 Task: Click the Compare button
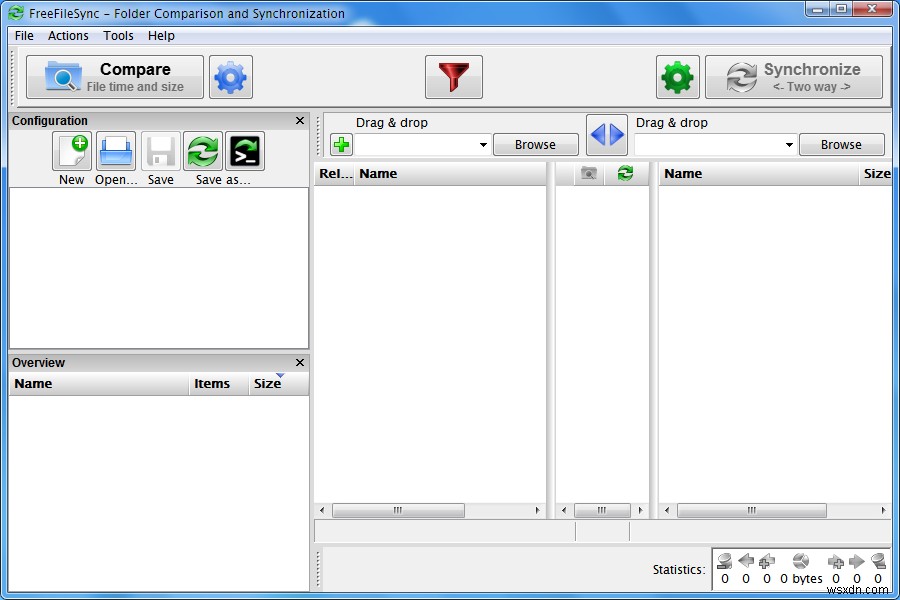(x=113, y=77)
